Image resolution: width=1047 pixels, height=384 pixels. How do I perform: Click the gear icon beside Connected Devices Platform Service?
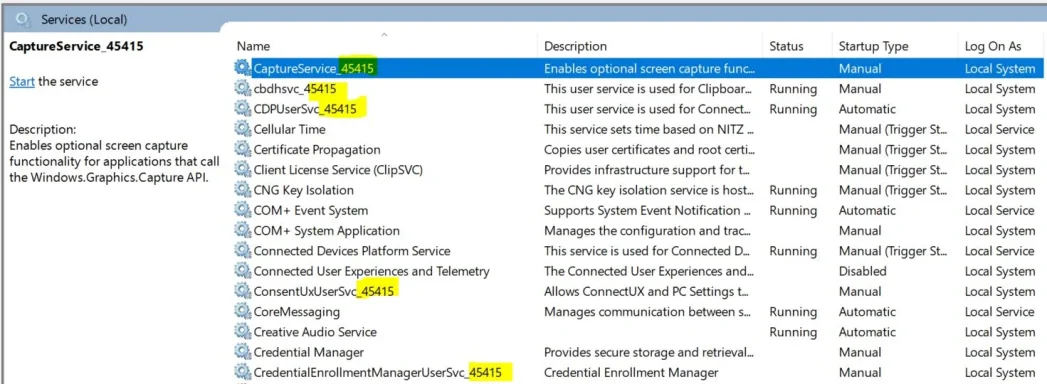tap(242, 250)
